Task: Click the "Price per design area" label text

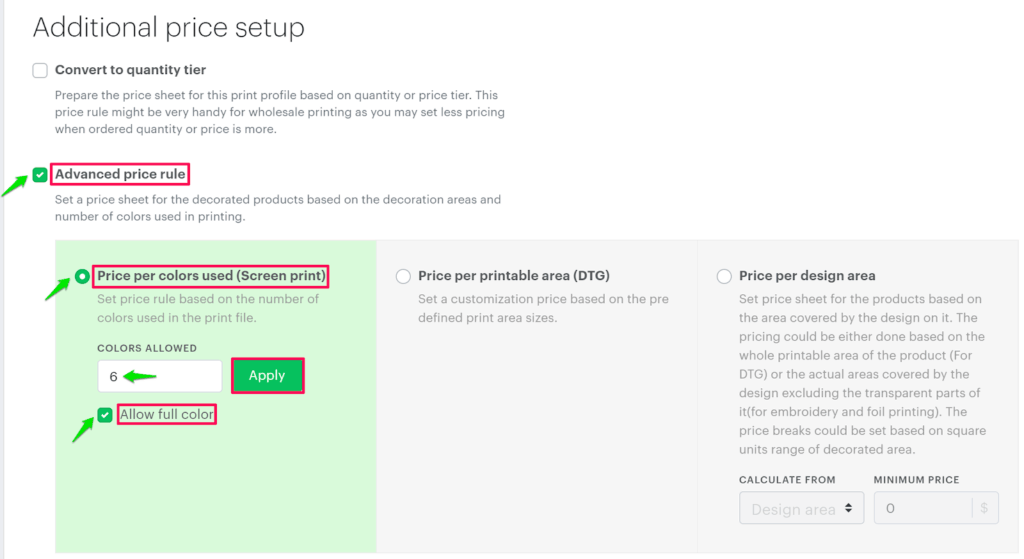Action: (807, 276)
